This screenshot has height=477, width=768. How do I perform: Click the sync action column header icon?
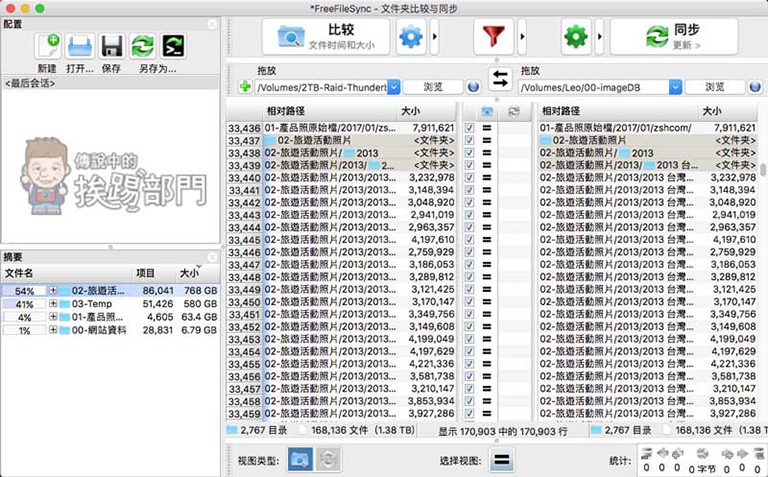(x=514, y=112)
